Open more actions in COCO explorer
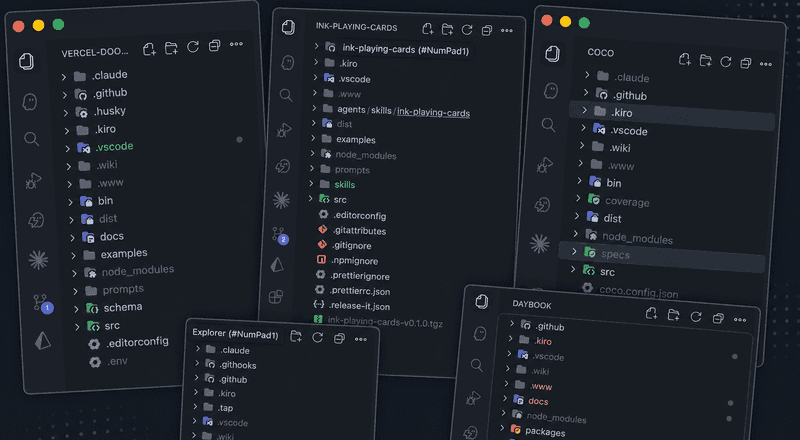 pyautogui.click(x=766, y=64)
